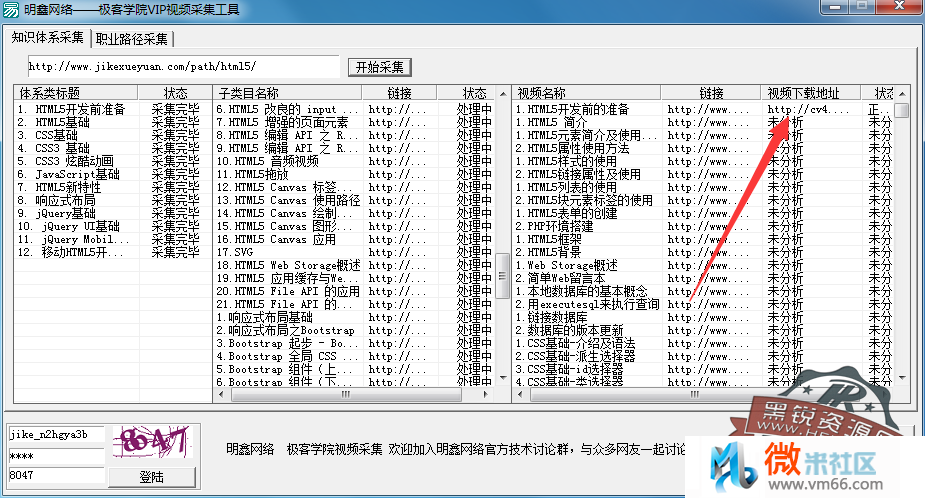Select subcategory 2.响应式布局之Bootstrap
Screen dimensions: 925x498
pos(286,330)
